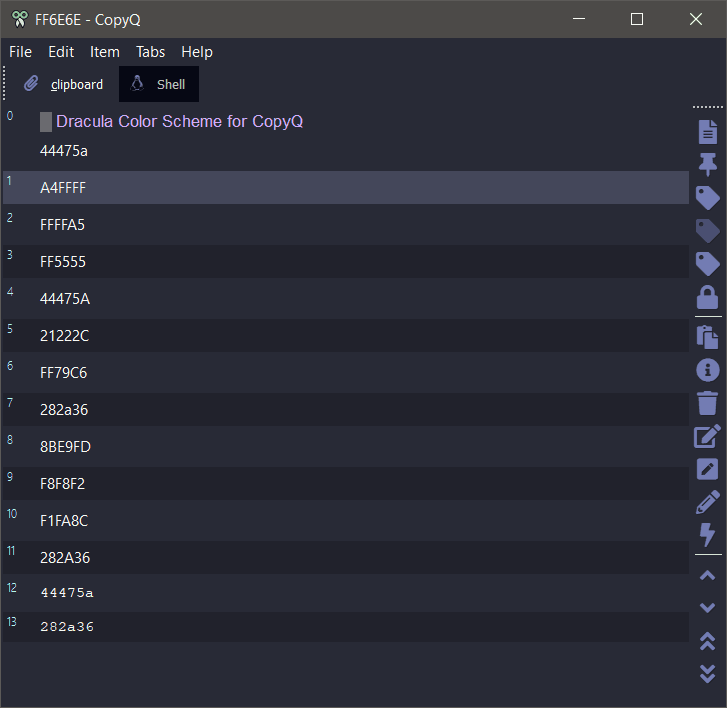Open the File menu
727x708 pixels.
pyautogui.click(x=20, y=52)
